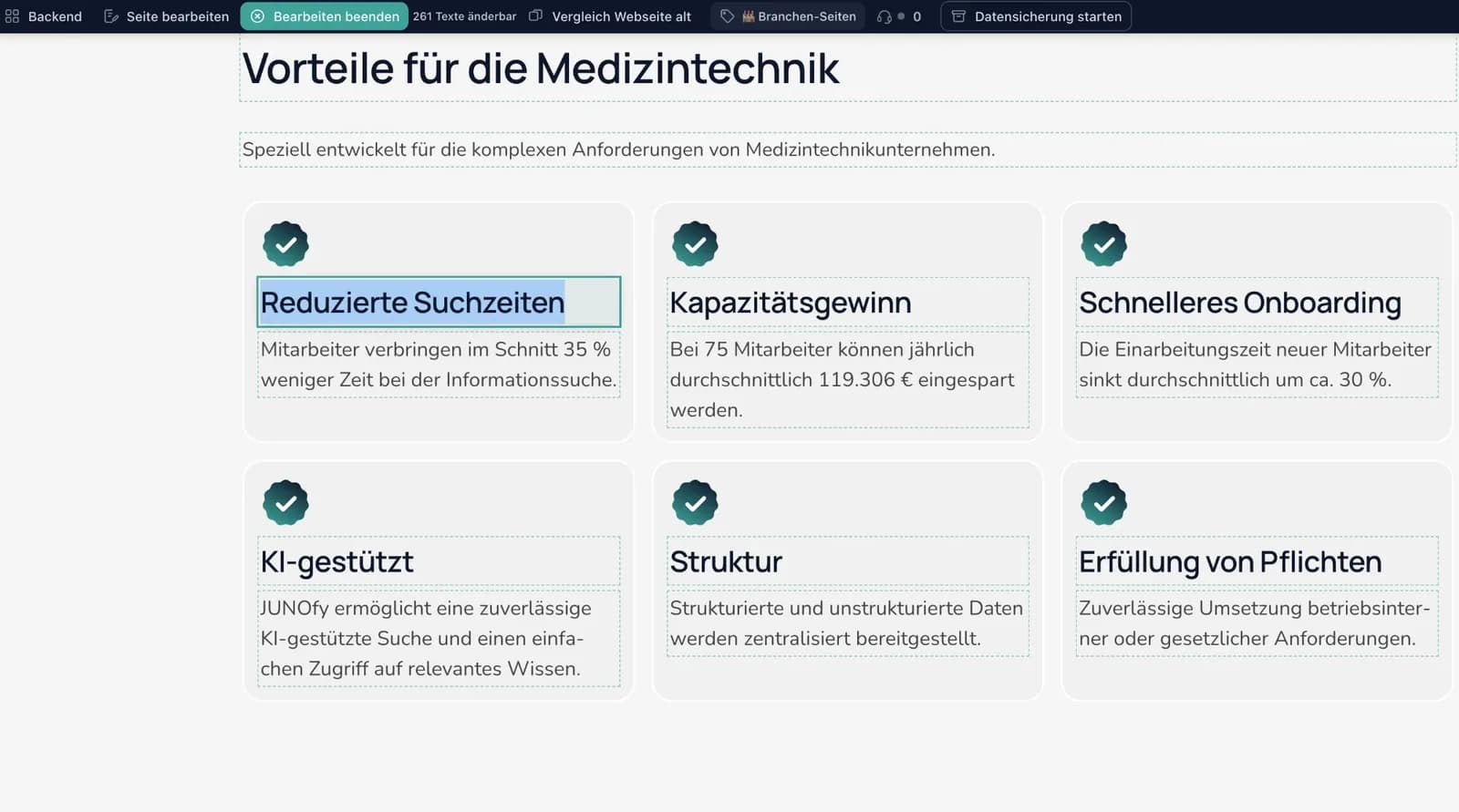This screenshot has height=812, width=1459.
Task: Click checkmark badge in Struktur card
Action: click(695, 502)
